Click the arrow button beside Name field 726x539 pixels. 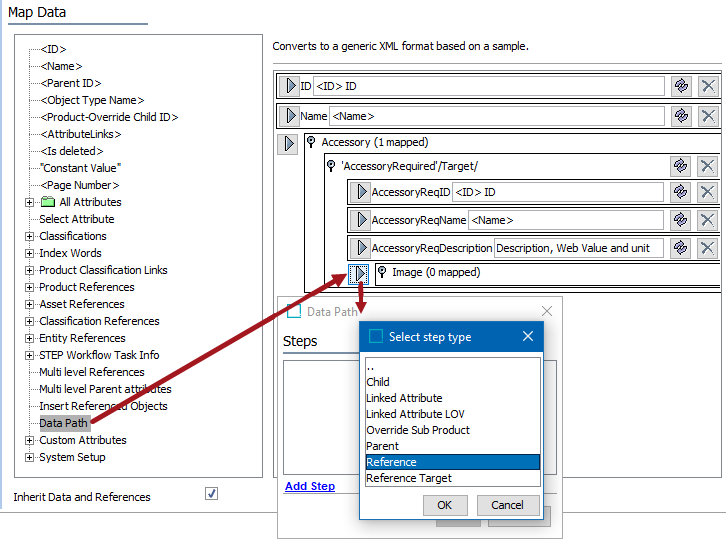(x=288, y=116)
